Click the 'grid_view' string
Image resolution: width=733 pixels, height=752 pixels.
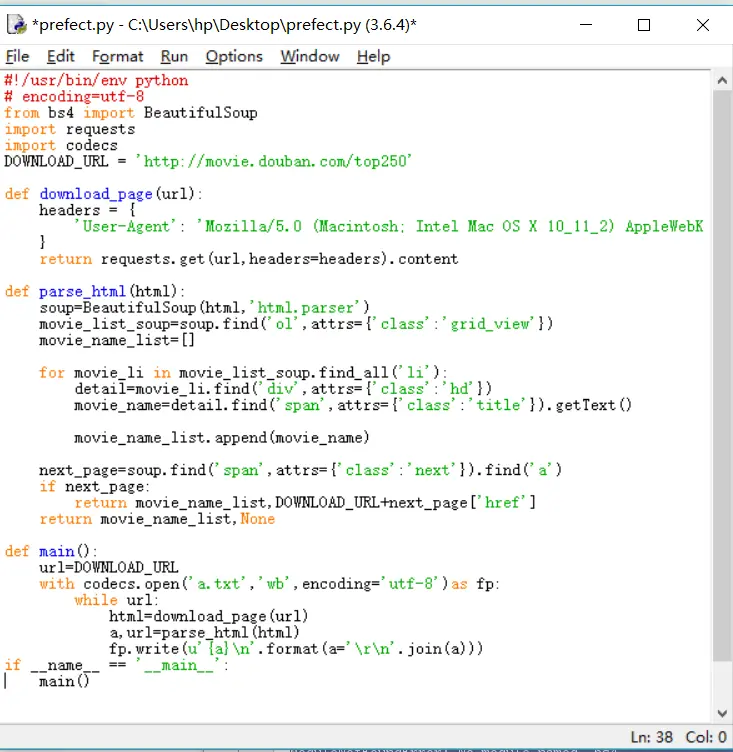point(489,324)
